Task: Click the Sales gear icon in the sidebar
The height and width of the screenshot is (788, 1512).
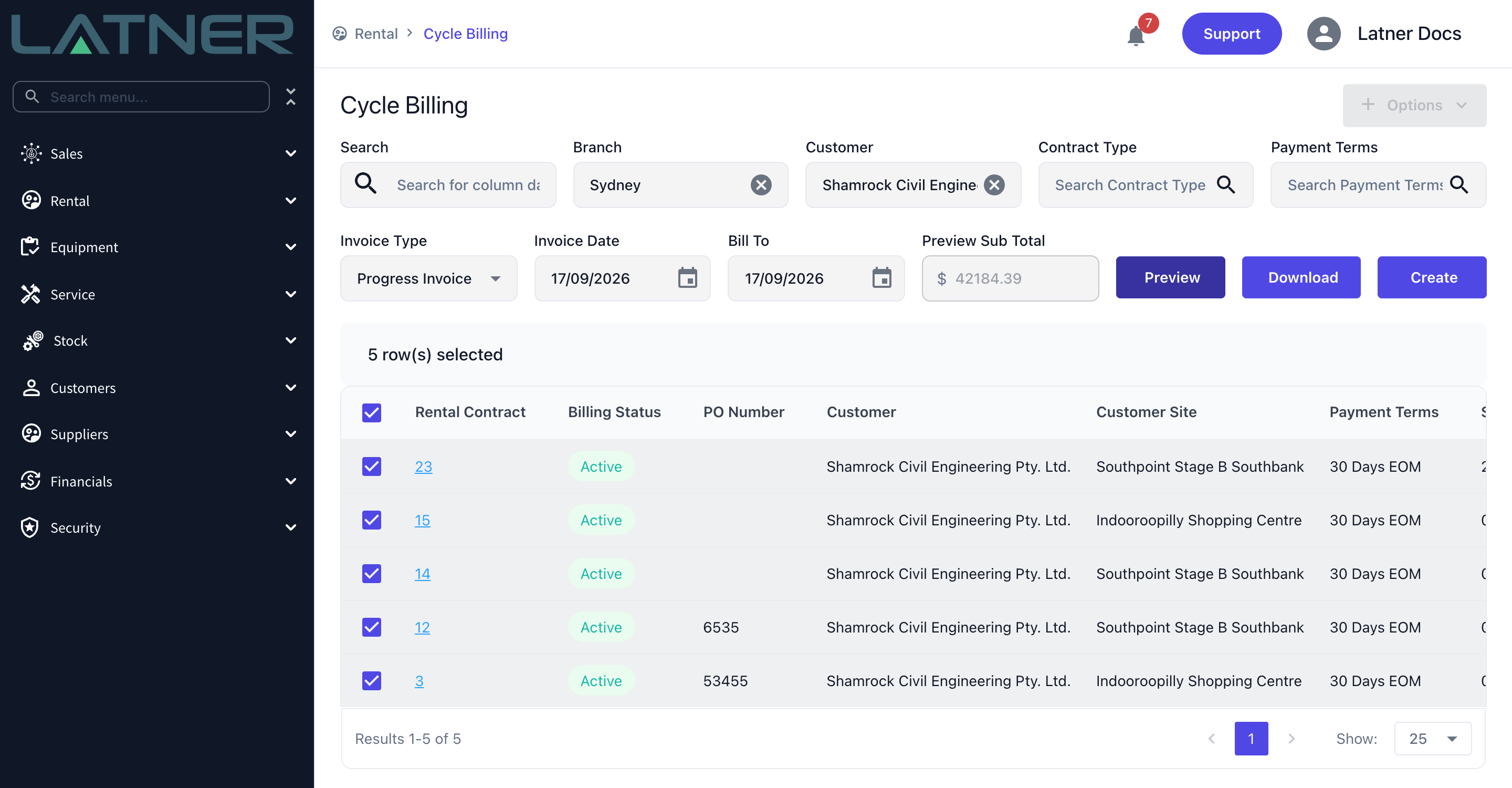Action: click(x=31, y=153)
